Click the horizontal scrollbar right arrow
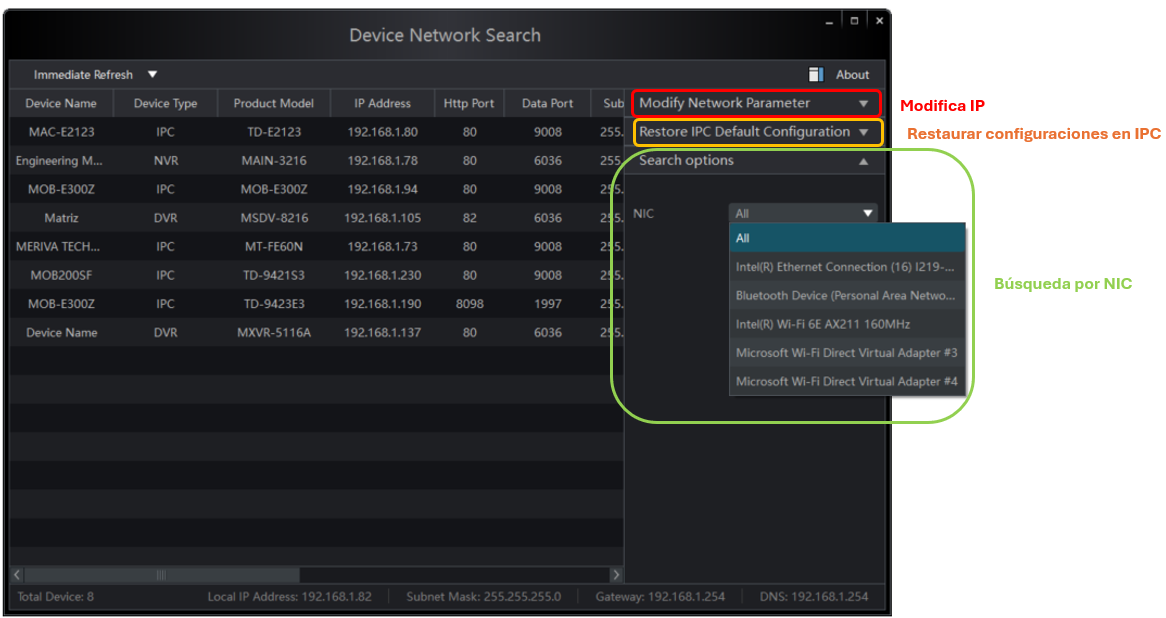The height and width of the screenshot is (618, 1166). [616, 575]
